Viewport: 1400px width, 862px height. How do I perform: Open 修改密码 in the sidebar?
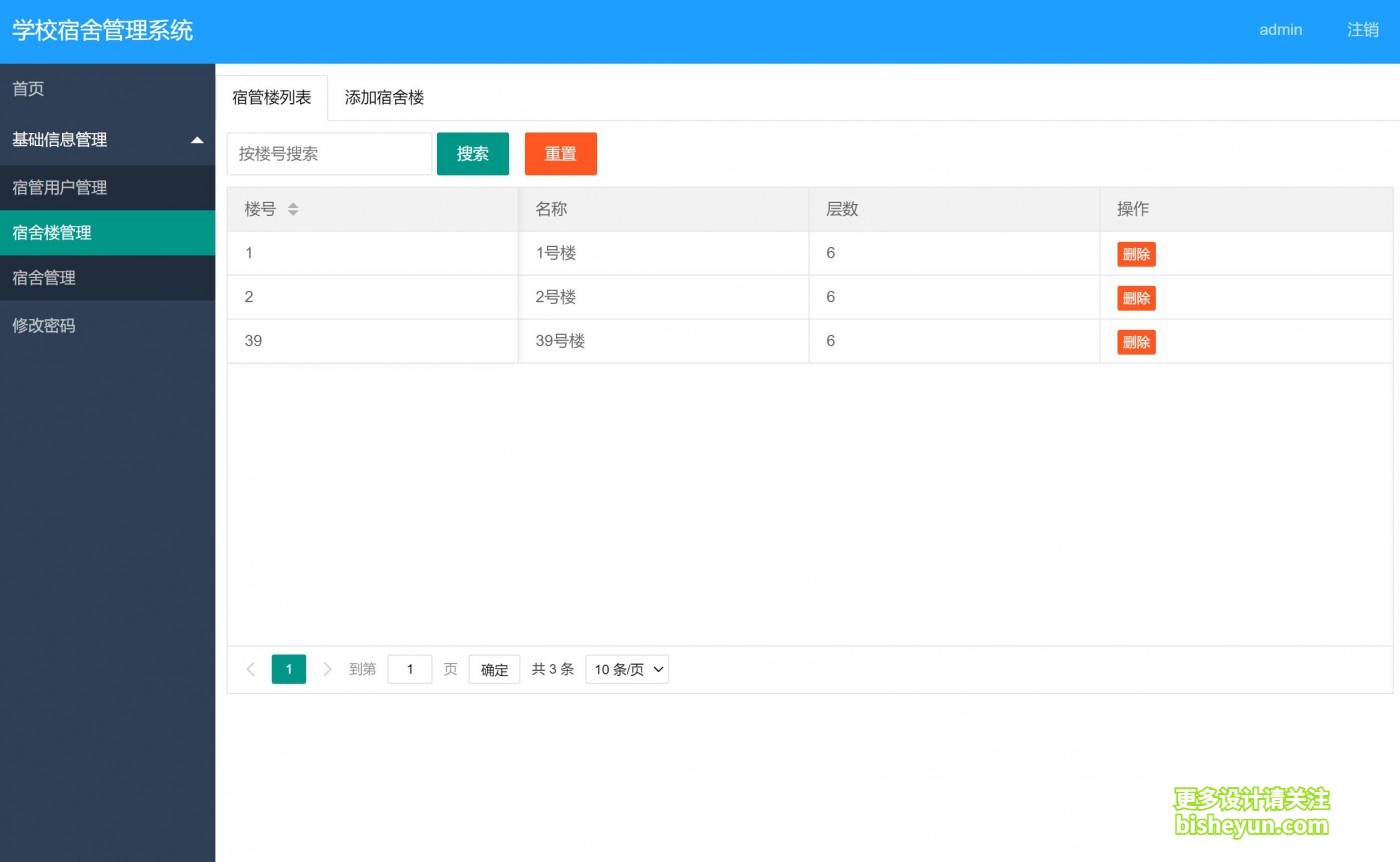[x=107, y=326]
